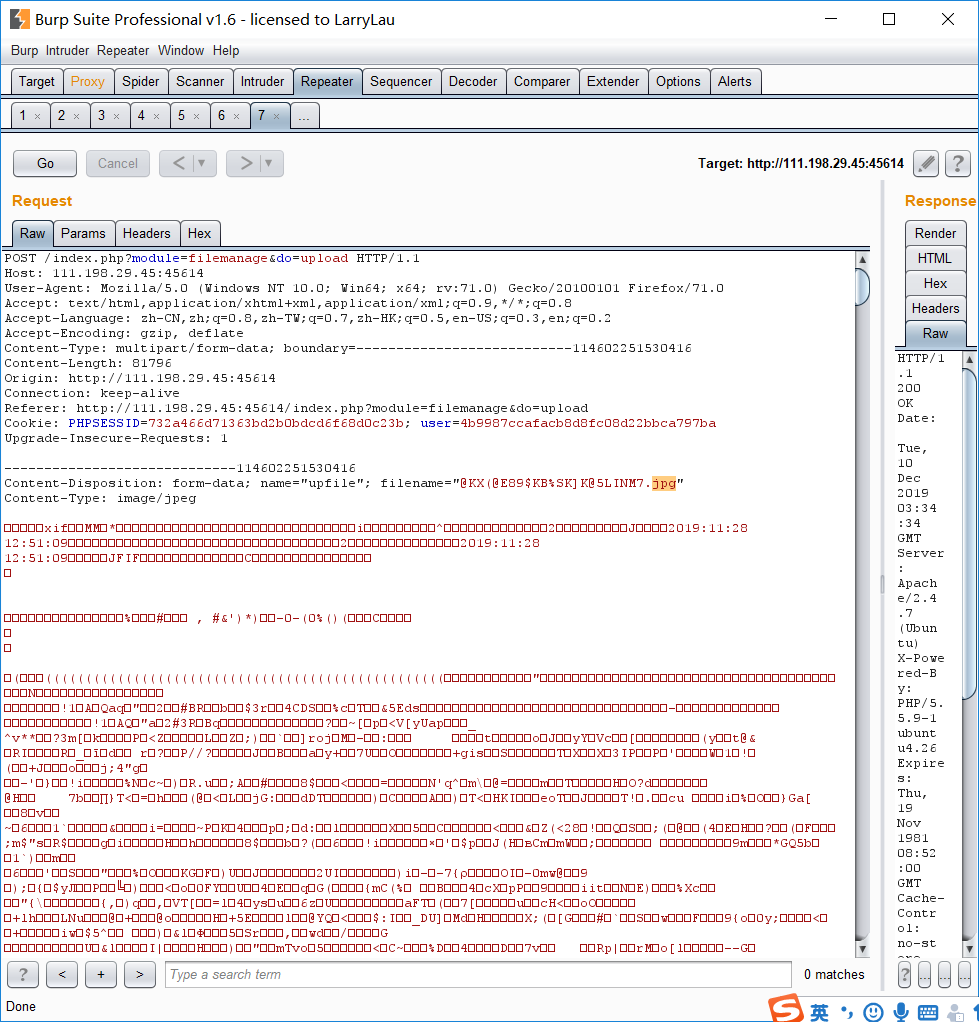Switch to the Comparer tab
The width and height of the screenshot is (979, 1022).
click(x=542, y=82)
